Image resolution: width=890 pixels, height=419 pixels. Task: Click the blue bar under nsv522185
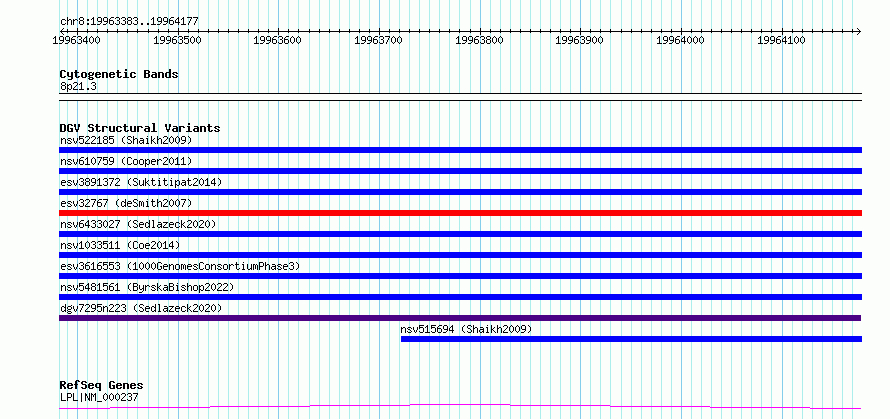(460, 150)
